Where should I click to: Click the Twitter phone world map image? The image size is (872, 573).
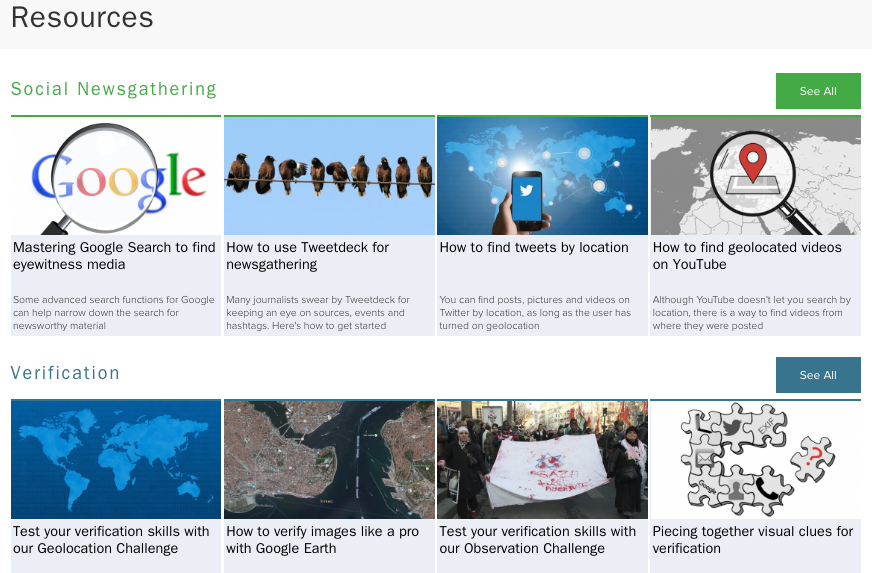[542, 176]
